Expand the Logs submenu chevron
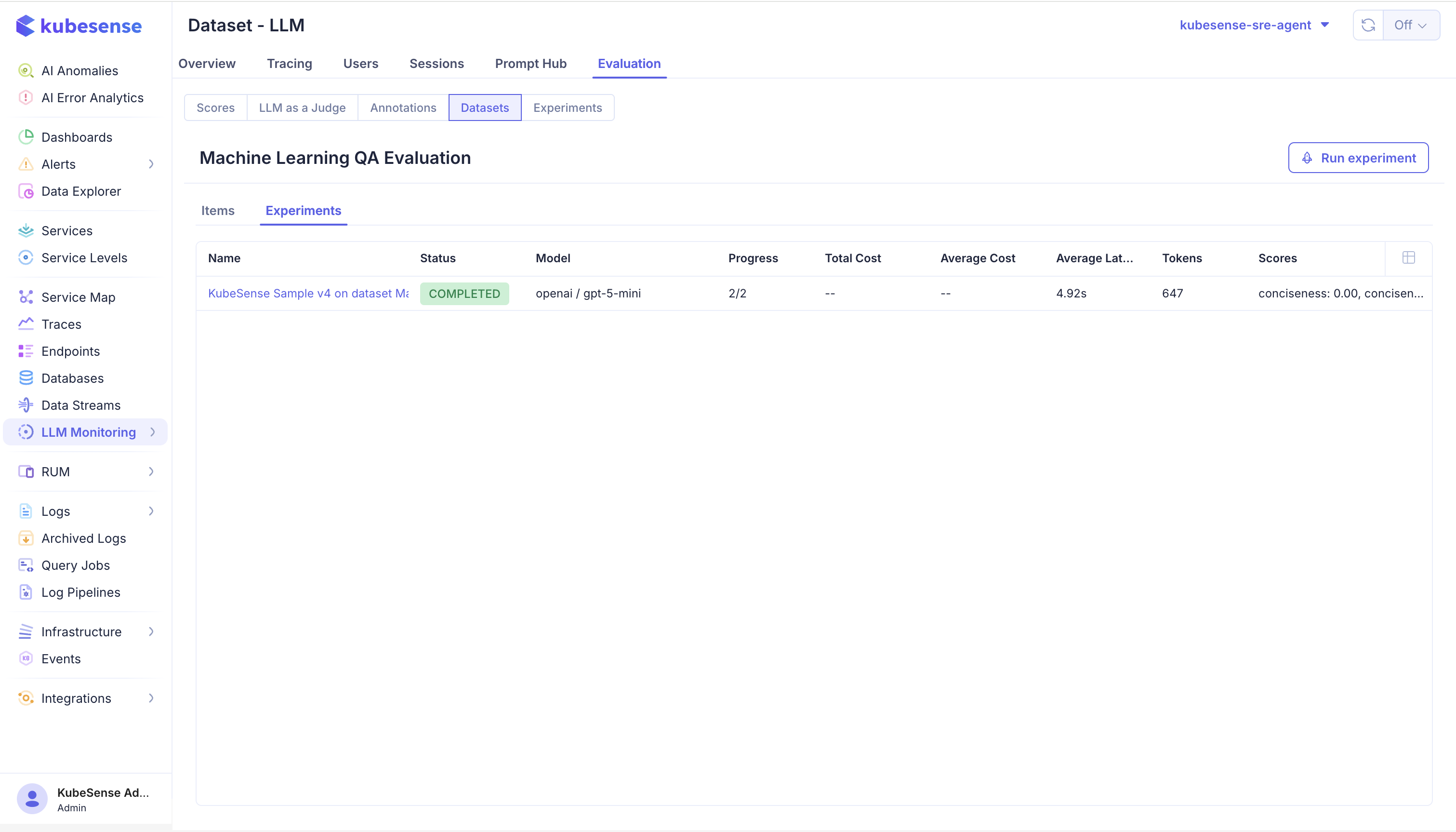 151,511
